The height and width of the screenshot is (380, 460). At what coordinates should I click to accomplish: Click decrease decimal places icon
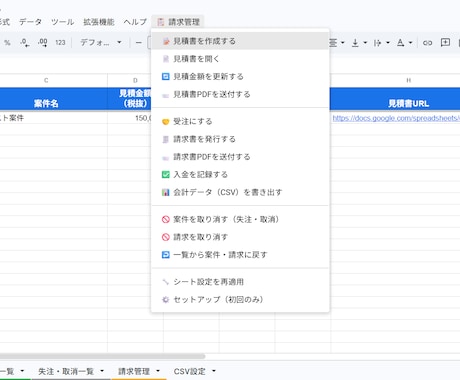[x=25, y=43]
